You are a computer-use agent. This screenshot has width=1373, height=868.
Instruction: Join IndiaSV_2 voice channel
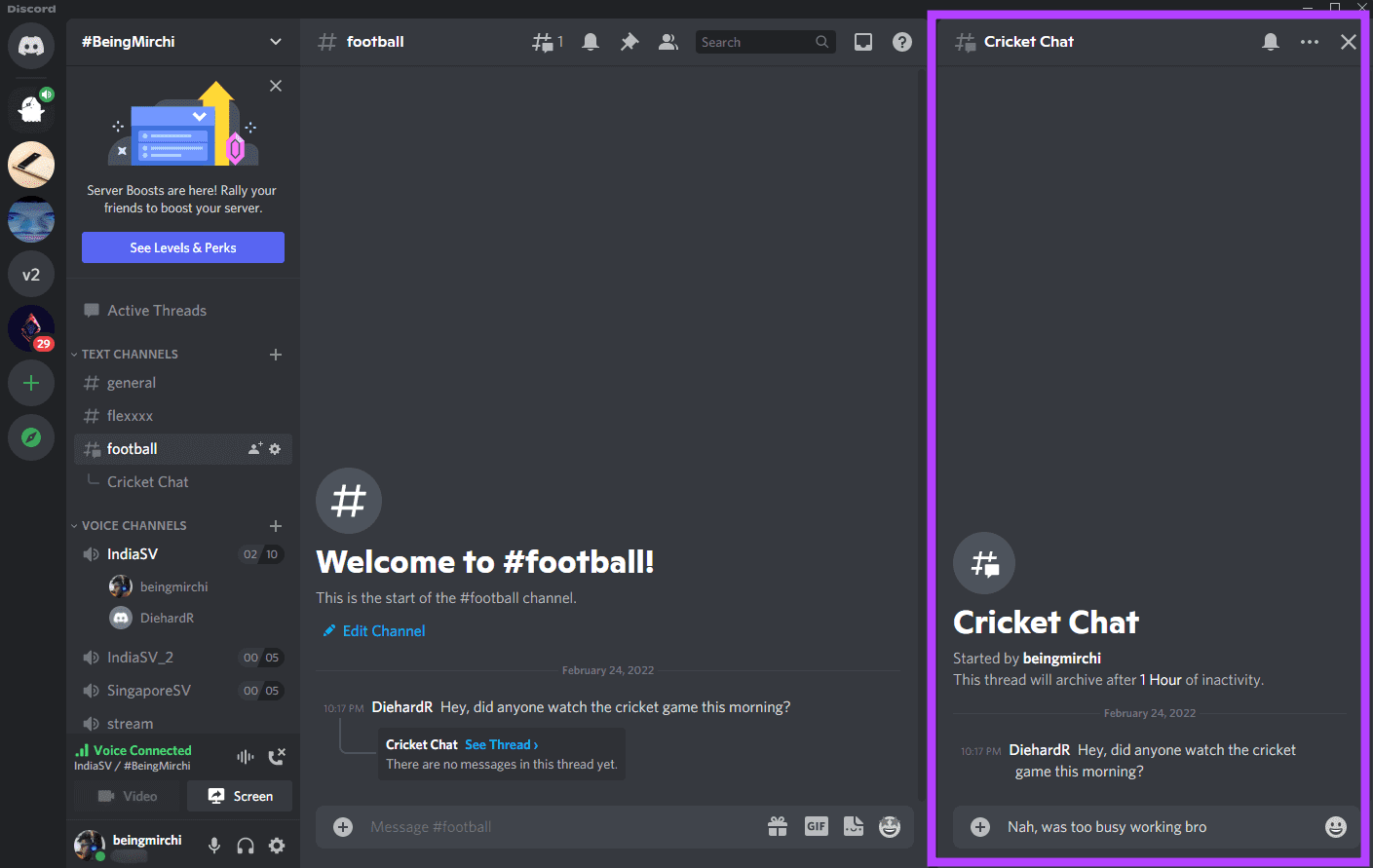click(183, 658)
